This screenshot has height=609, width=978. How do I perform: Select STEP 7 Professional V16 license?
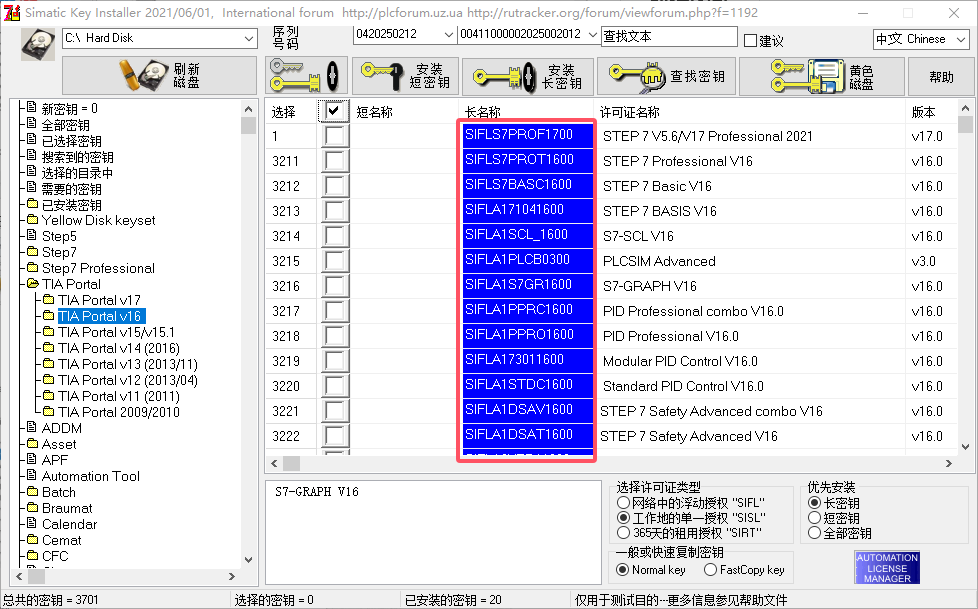677,161
